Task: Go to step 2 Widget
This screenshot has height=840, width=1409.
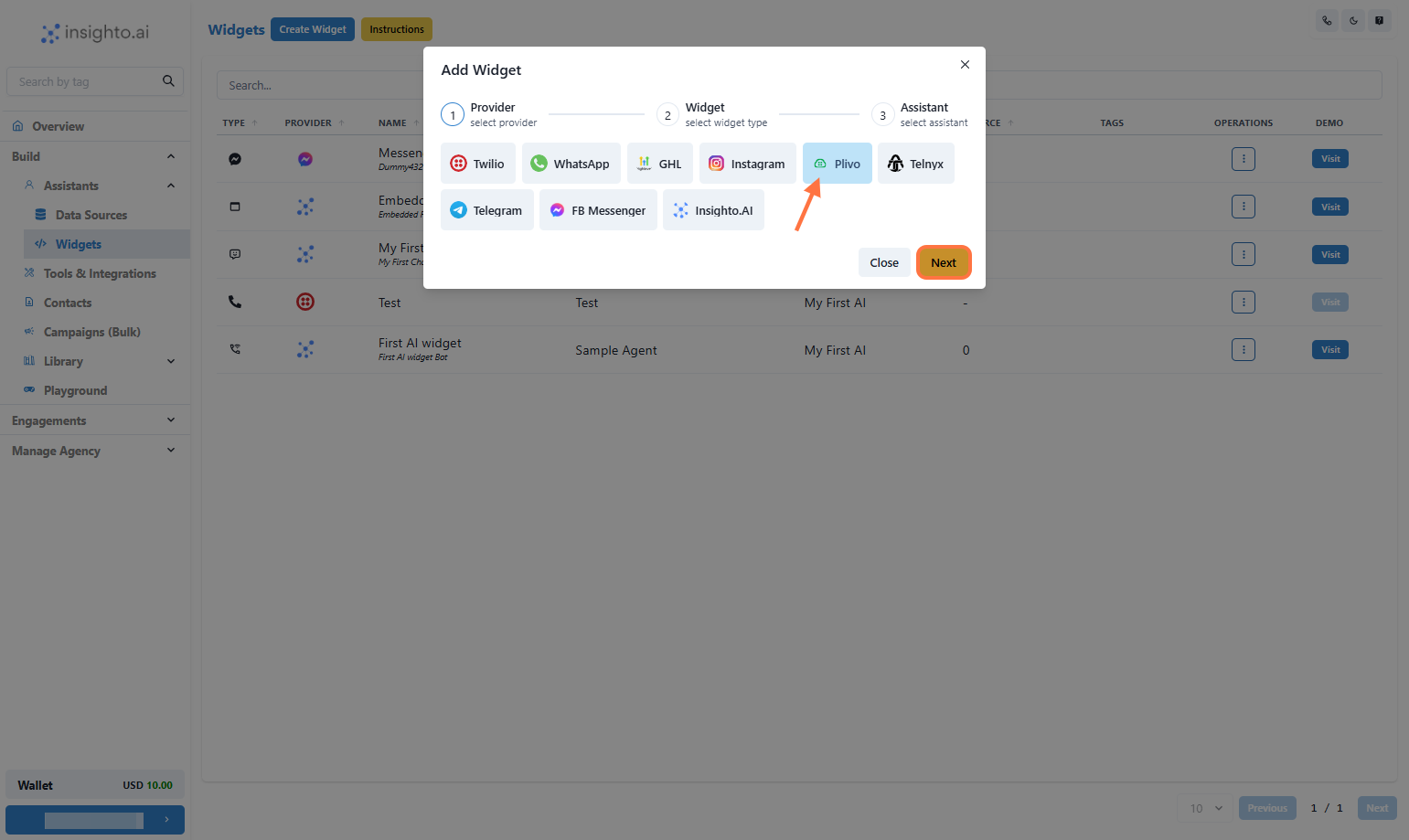Action: click(x=713, y=114)
